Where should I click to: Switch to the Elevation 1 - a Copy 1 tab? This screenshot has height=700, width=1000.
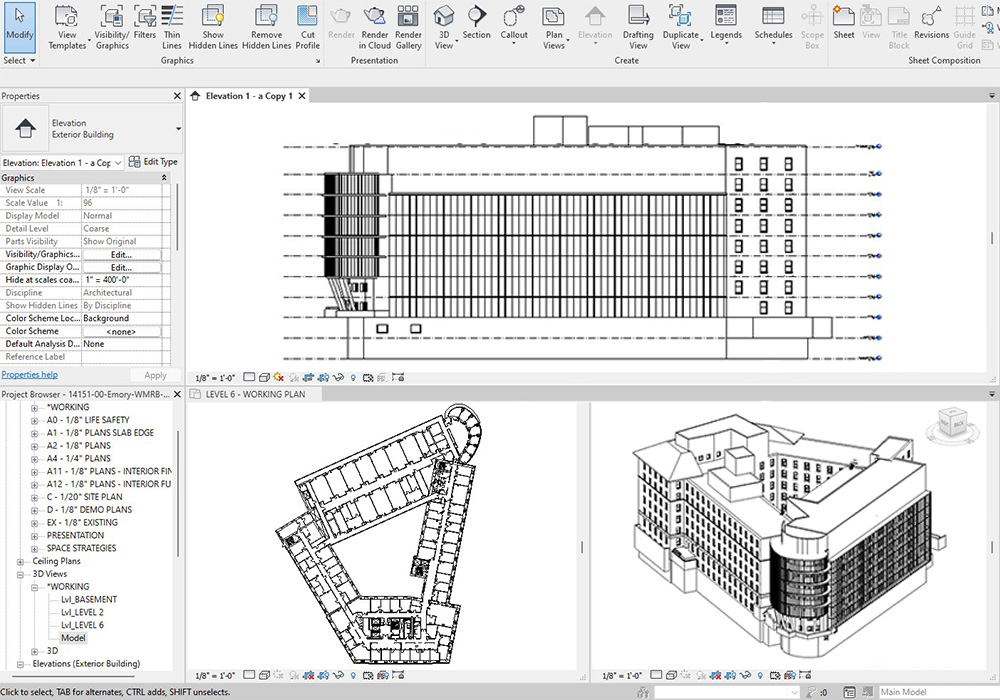pyautogui.click(x=248, y=96)
